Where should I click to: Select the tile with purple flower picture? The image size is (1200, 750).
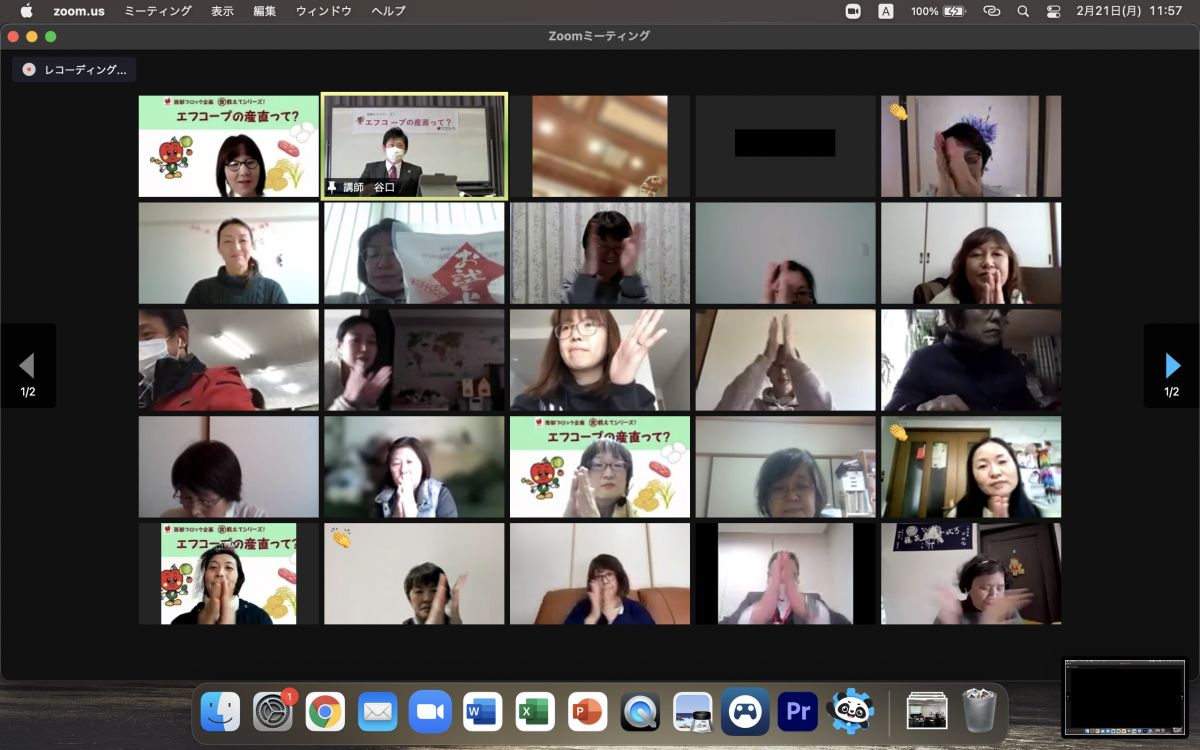[971, 146]
